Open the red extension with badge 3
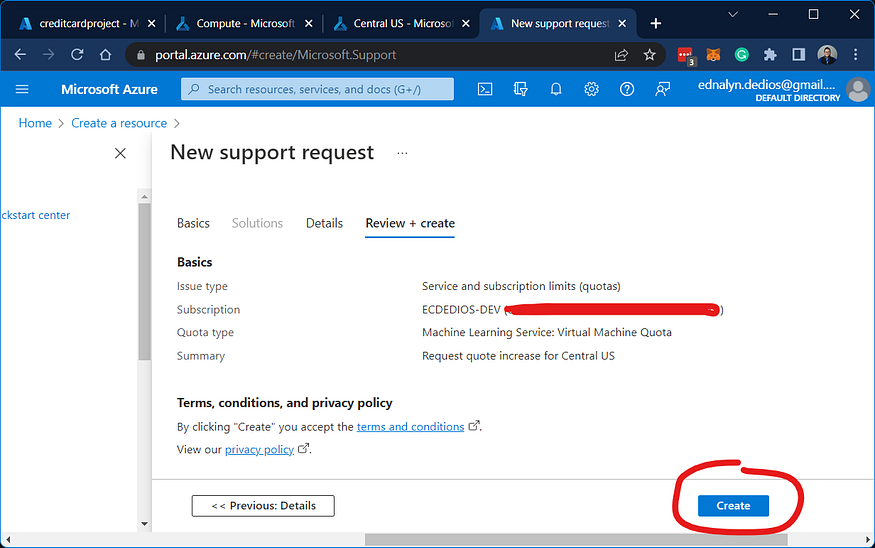 tap(686, 56)
